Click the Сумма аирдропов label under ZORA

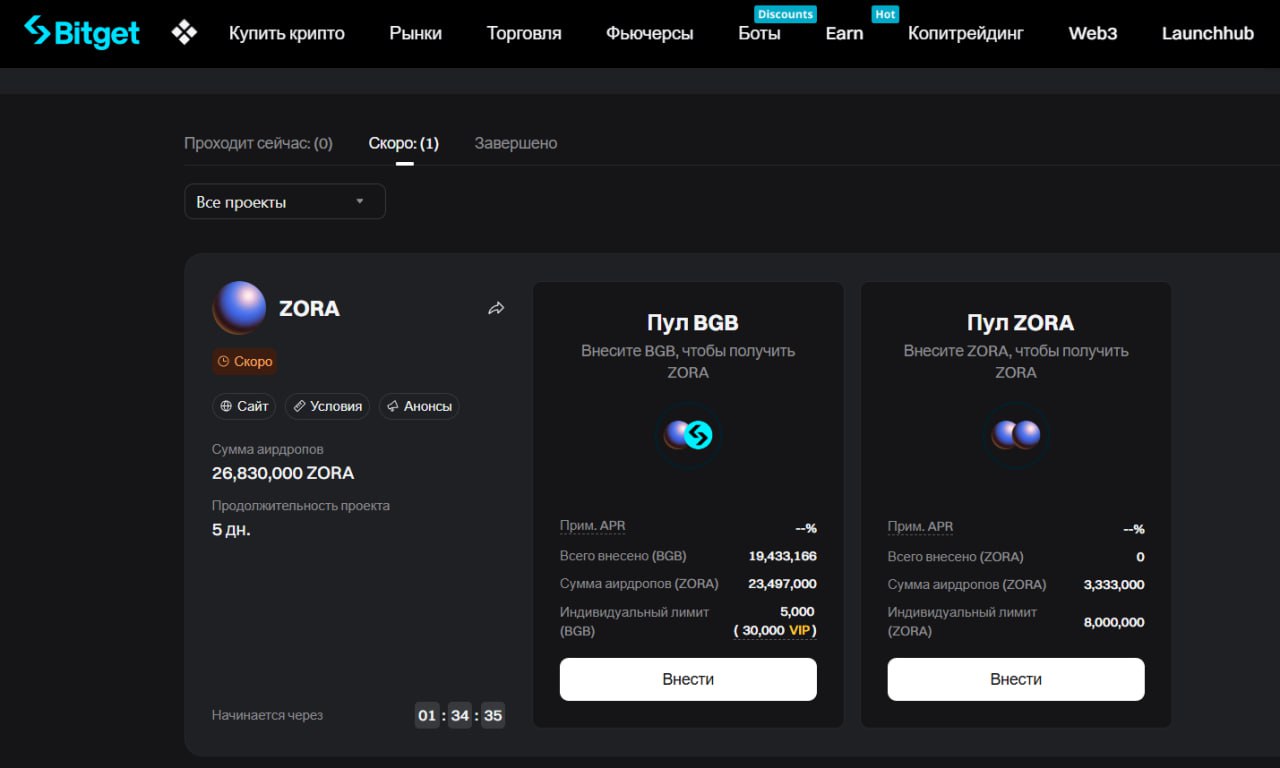tap(268, 449)
